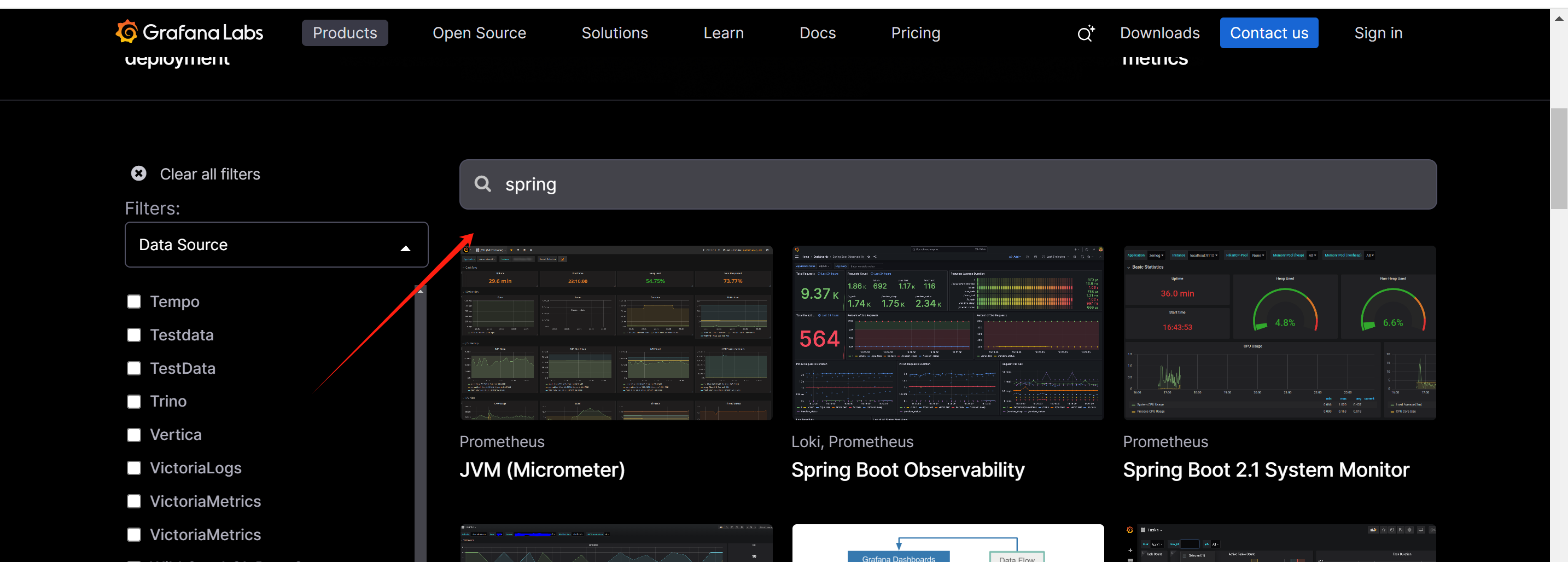Open the Pricing page
This screenshot has width=1568, height=562.
(x=916, y=33)
